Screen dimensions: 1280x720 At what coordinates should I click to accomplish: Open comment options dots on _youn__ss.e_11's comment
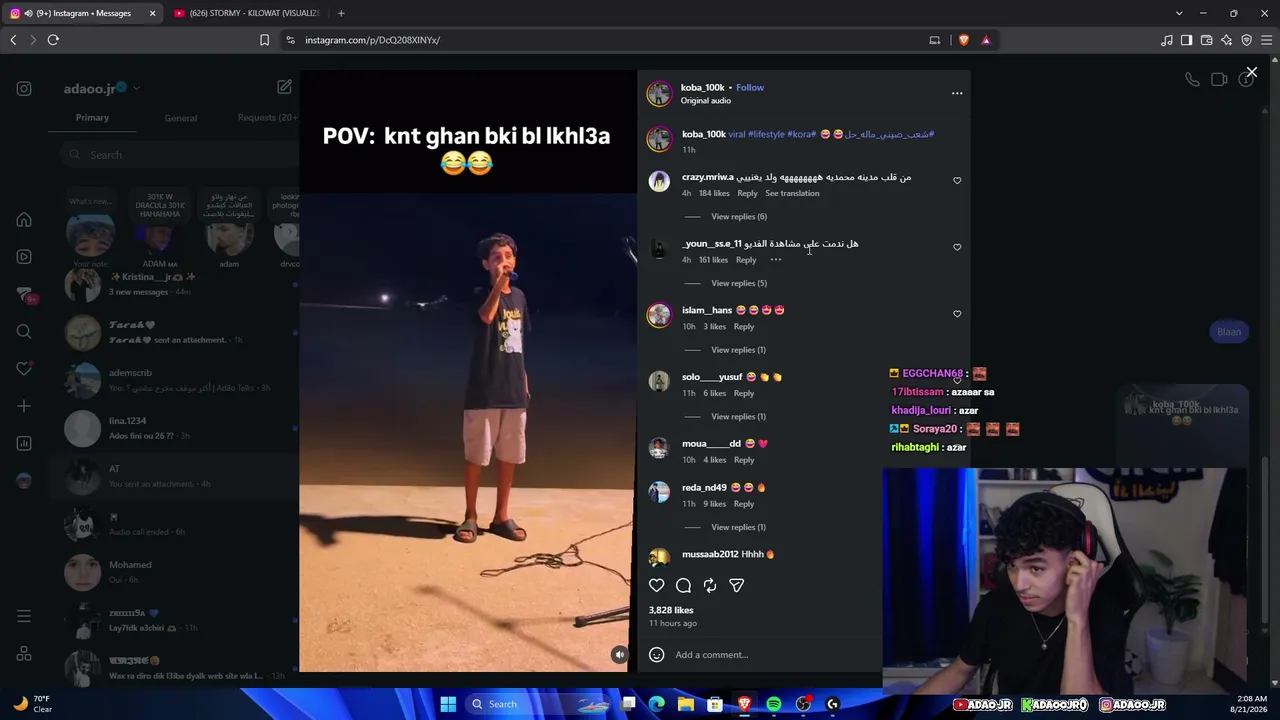point(776,260)
